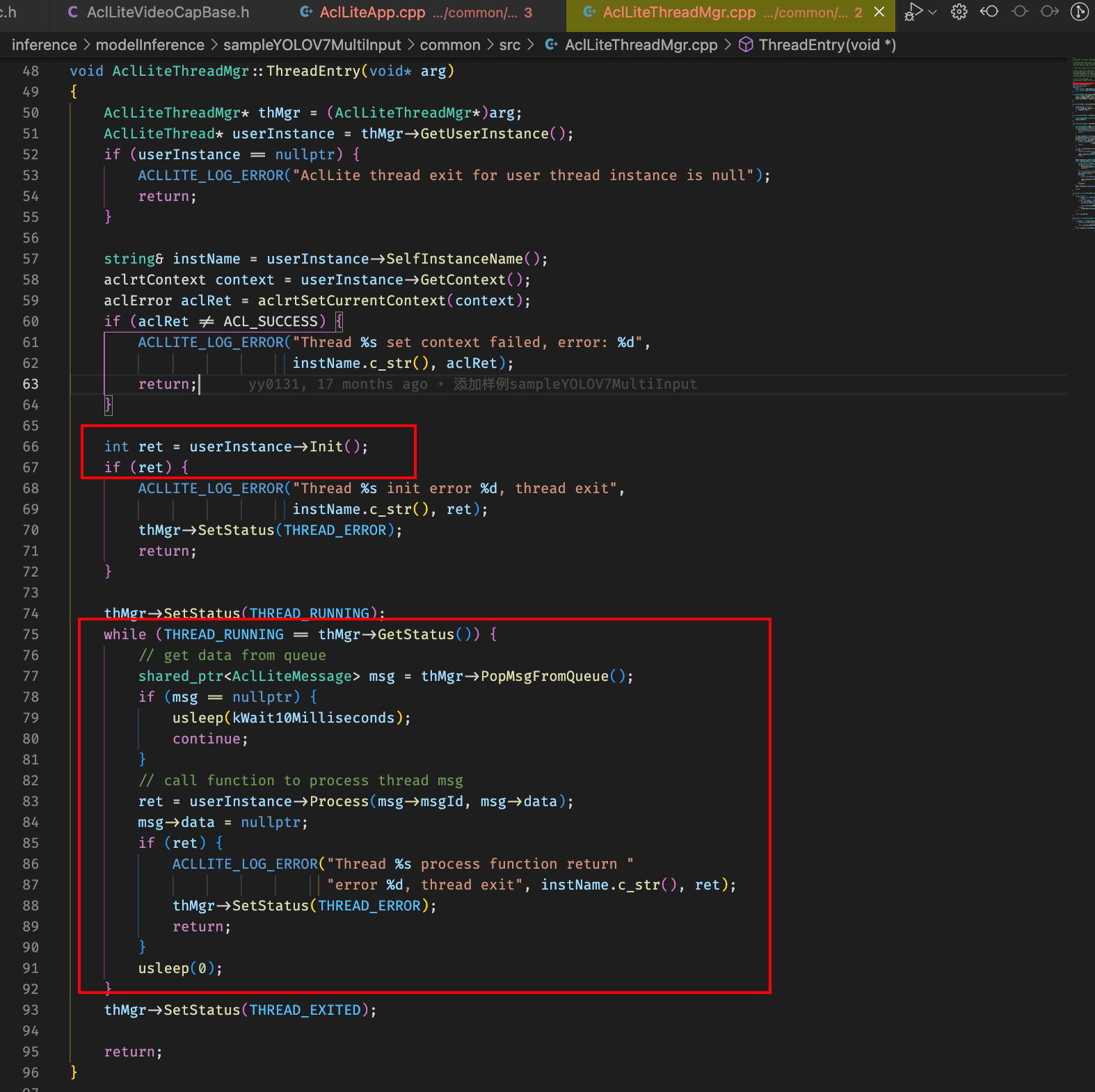Click 'ACLLITE_LOG_ERROR' on line 53

click(211, 175)
